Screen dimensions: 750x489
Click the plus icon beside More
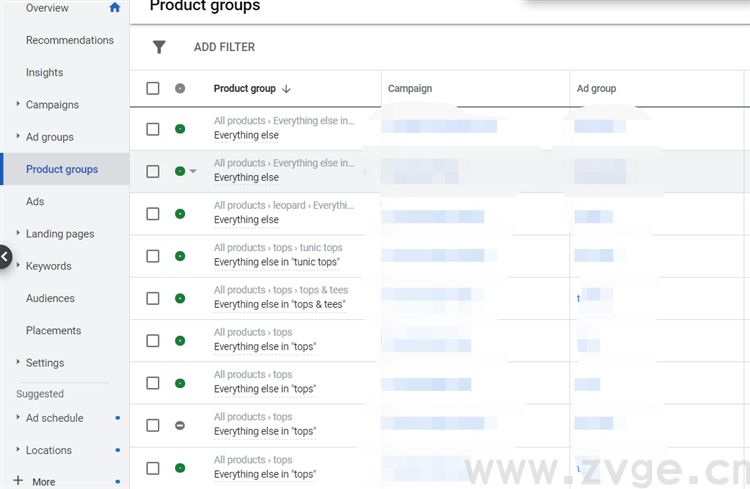pos(18,481)
